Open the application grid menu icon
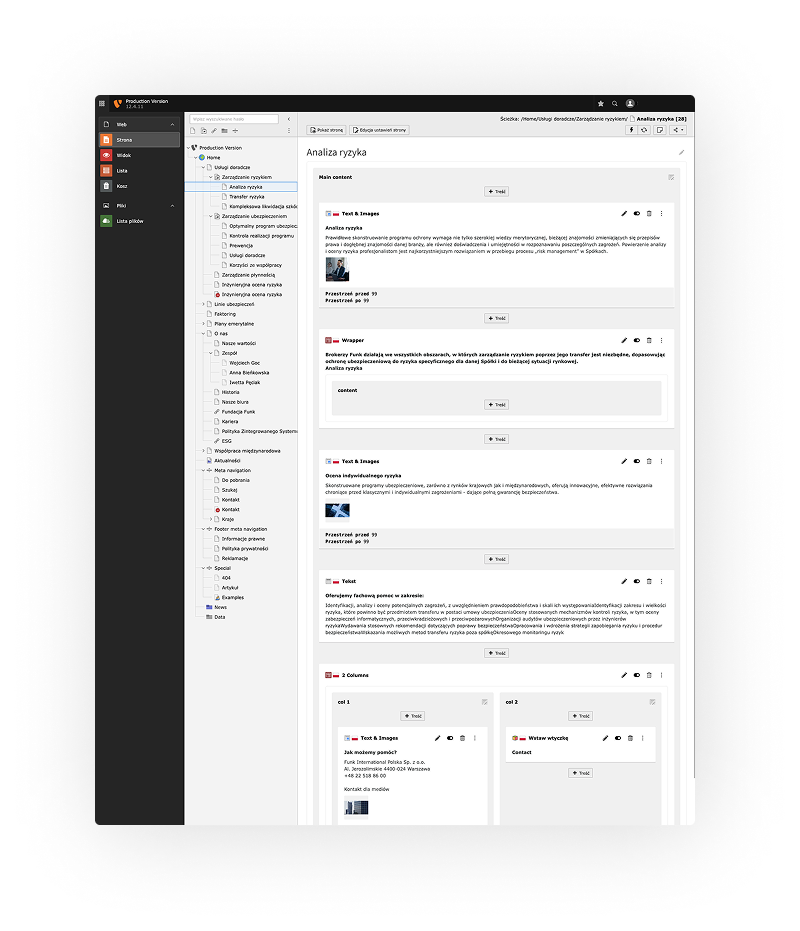The image size is (800, 931). coord(102,103)
